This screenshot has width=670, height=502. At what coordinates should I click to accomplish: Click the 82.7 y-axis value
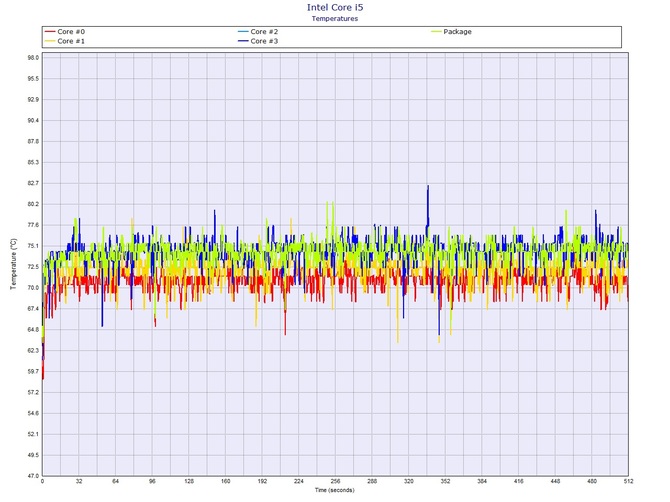(33, 183)
